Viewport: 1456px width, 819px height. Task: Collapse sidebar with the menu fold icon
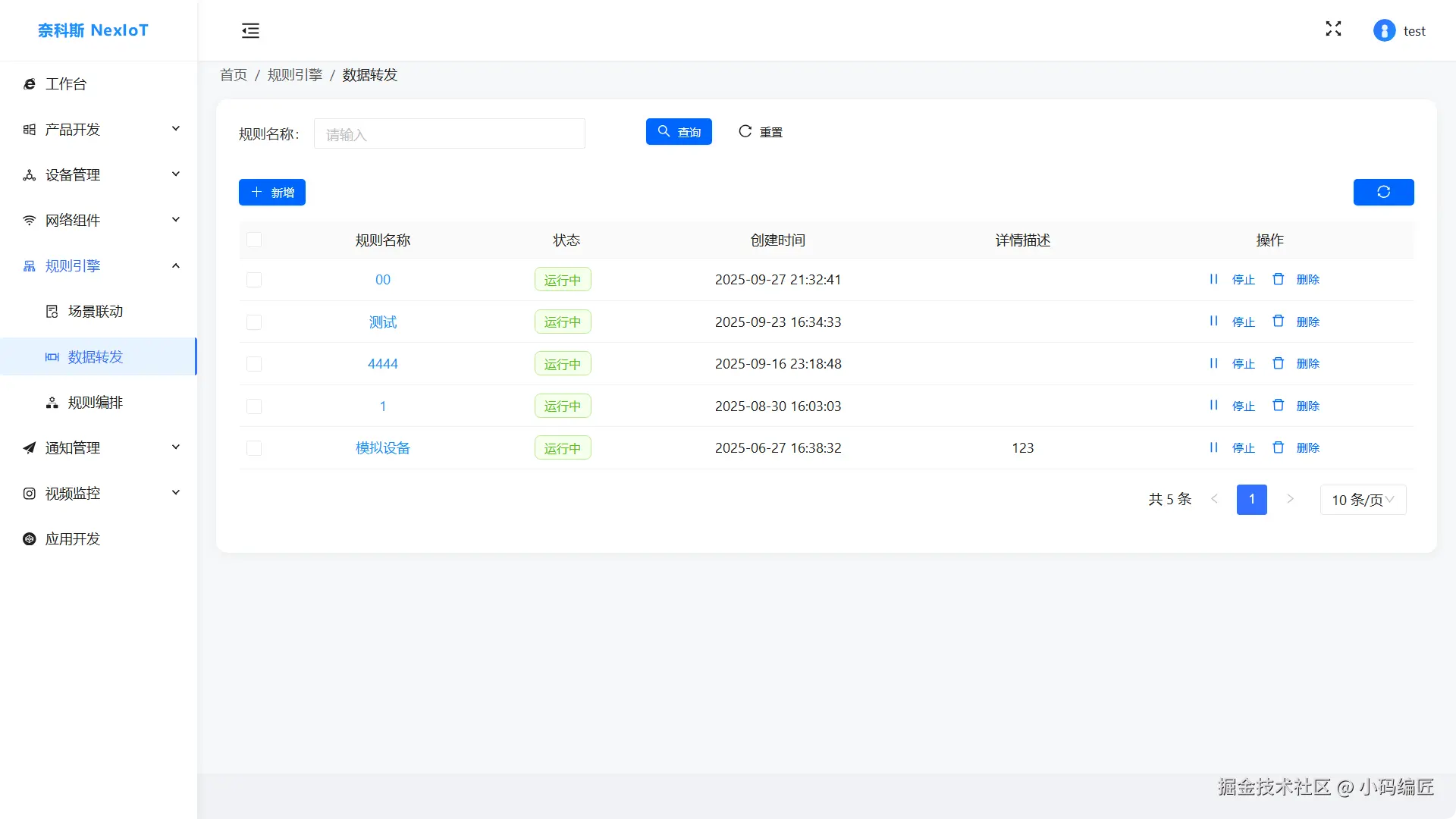250,30
